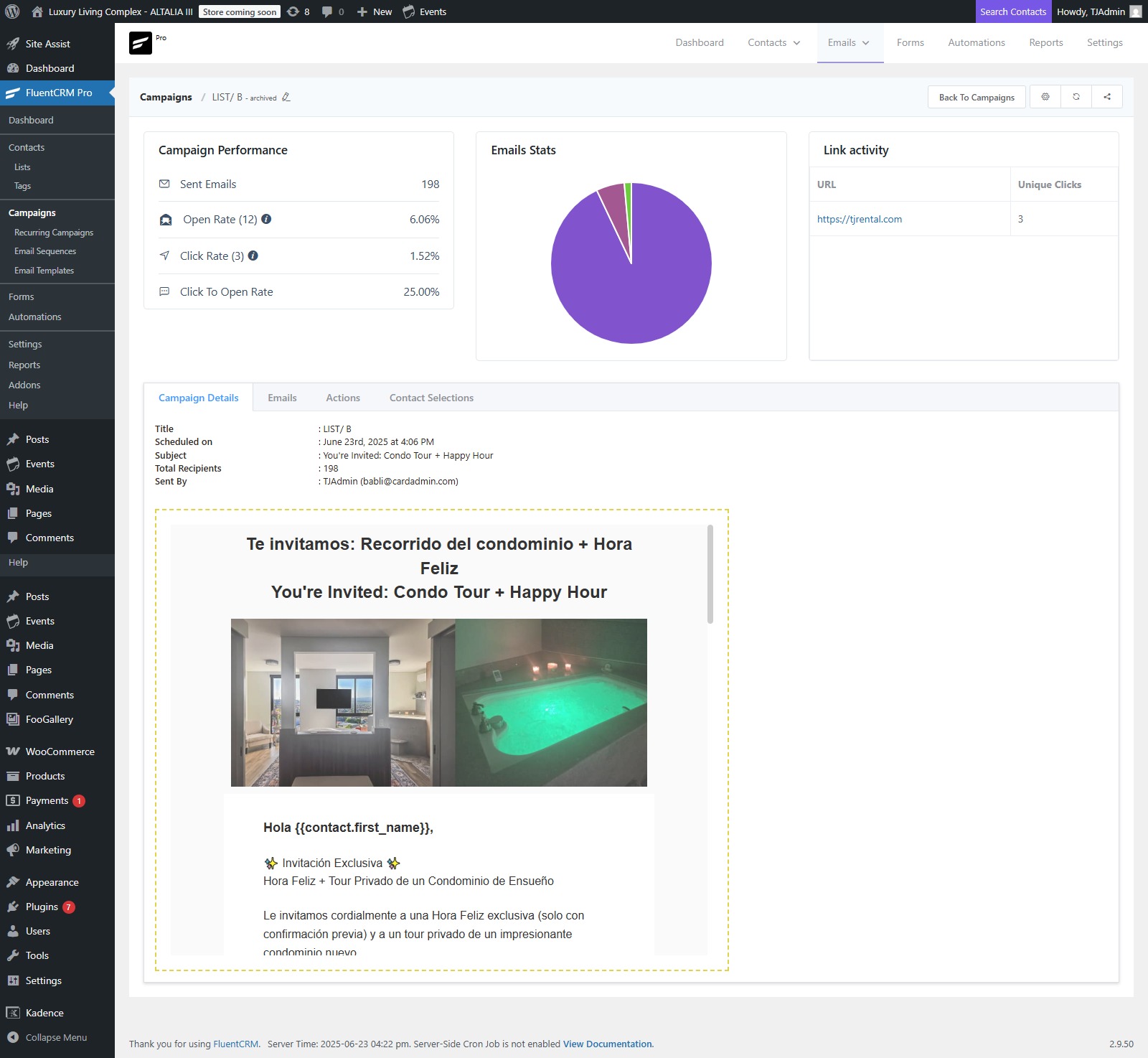Expand the Emails dropdown in the top nav
Viewport: 1148px width, 1058px height.
pyautogui.click(x=850, y=42)
